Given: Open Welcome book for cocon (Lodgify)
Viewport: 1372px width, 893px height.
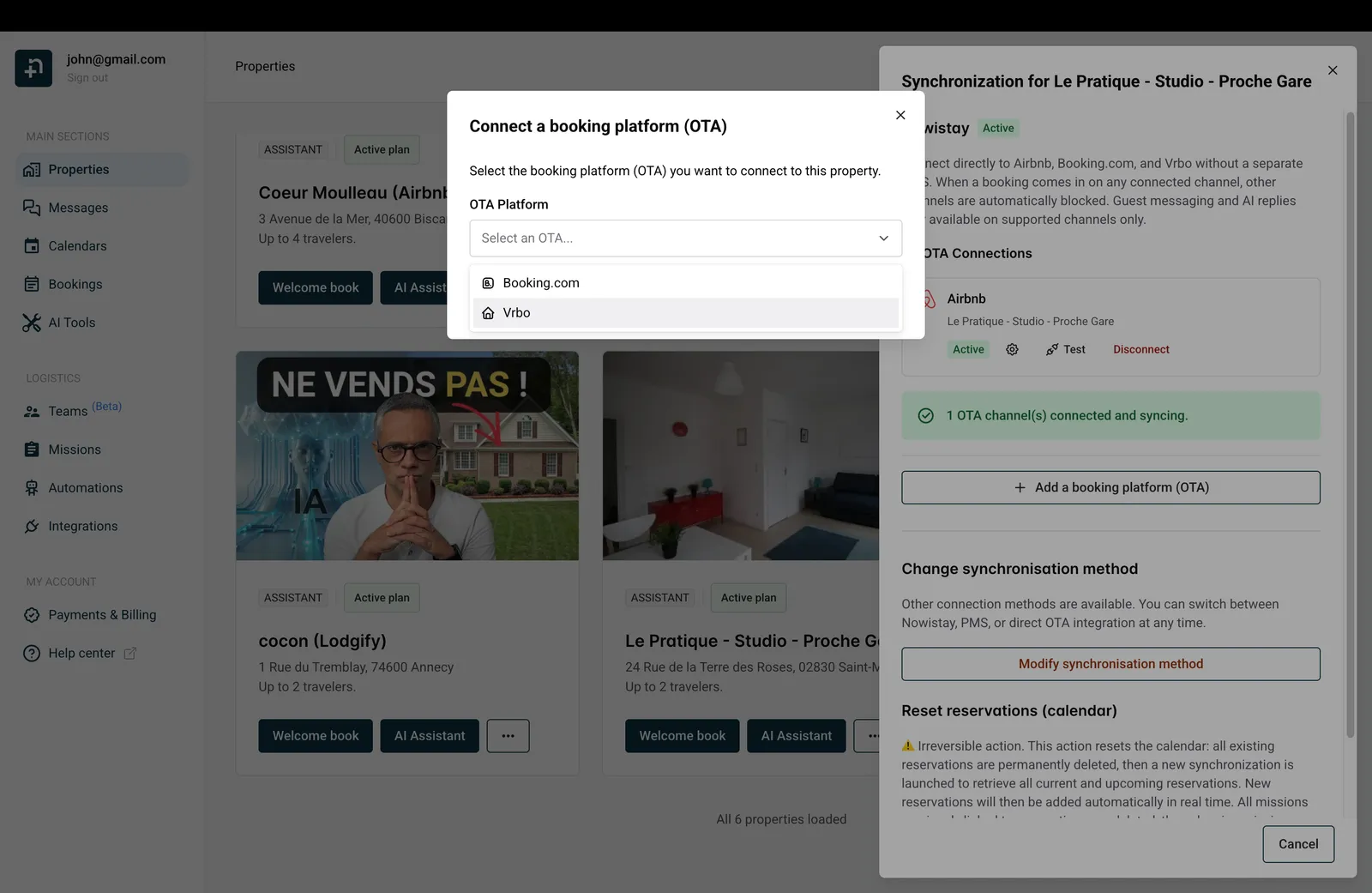Looking at the screenshot, I should coord(316,736).
